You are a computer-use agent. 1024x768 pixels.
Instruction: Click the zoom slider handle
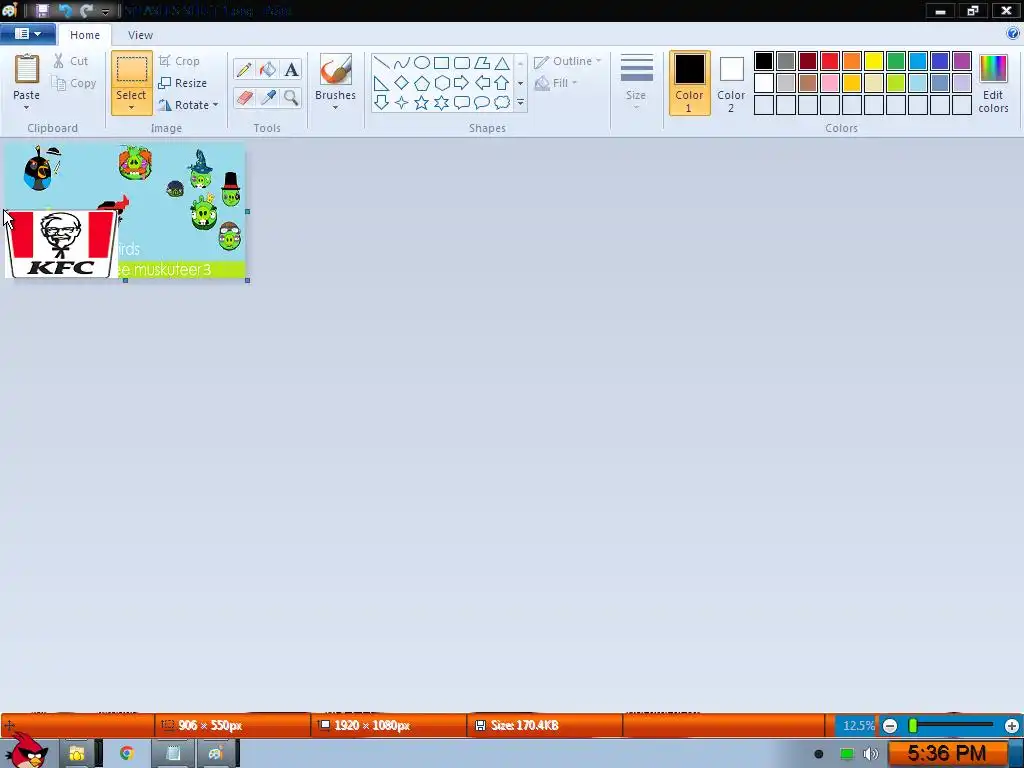[x=913, y=726]
